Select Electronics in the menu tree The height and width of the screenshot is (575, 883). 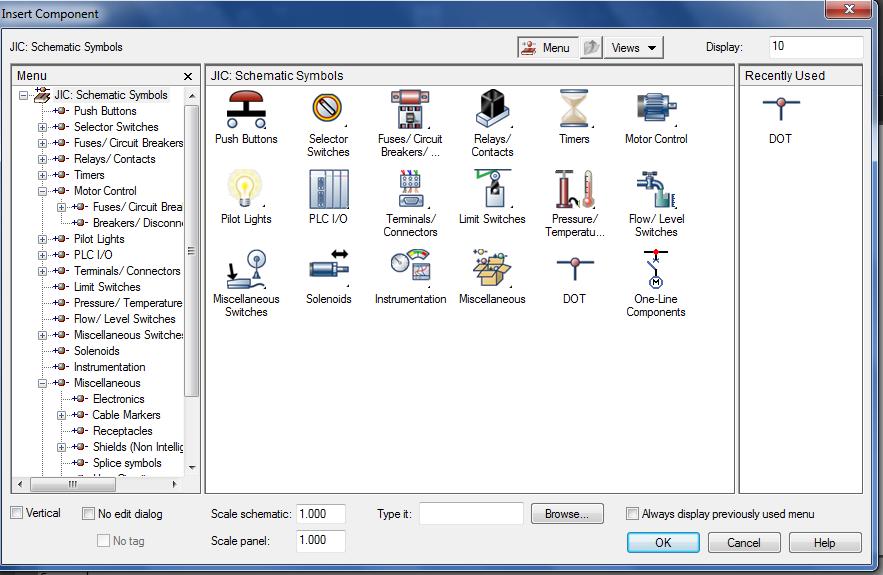[119, 399]
